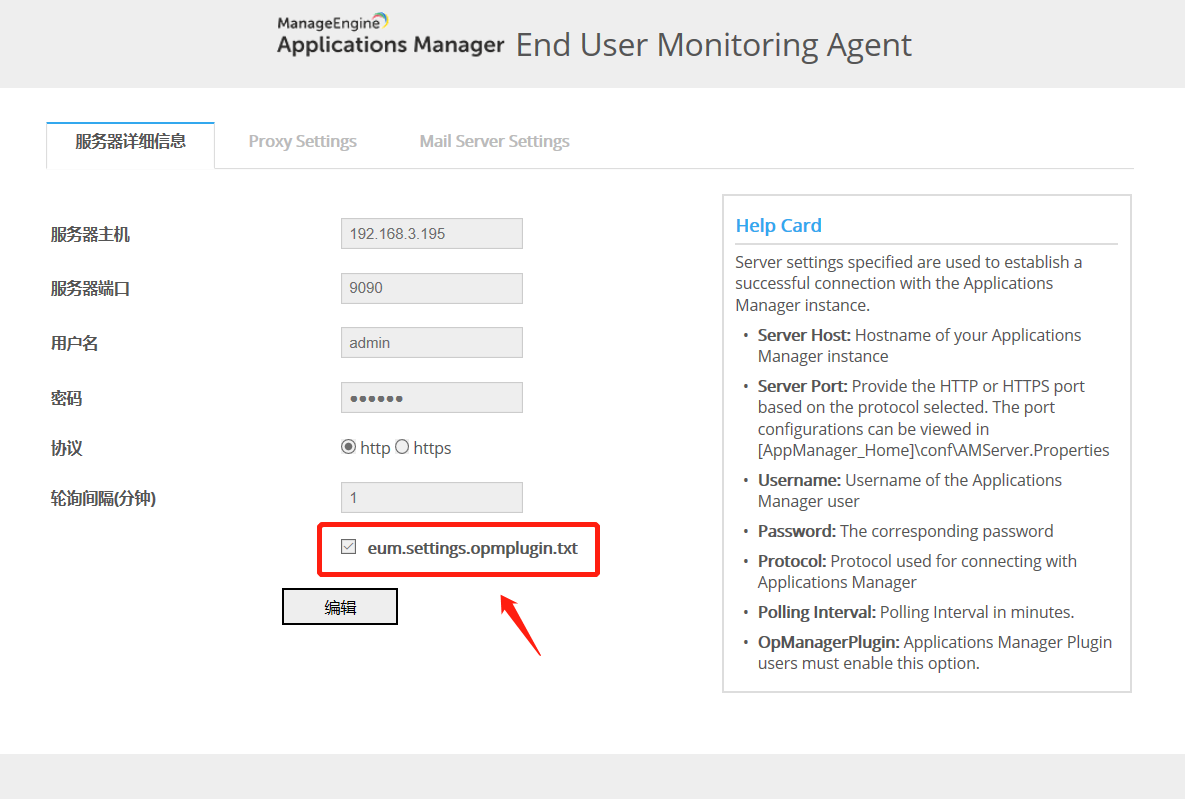Viewport: 1185px width, 799px height.
Task: Click the 服务器主机 label
Action: coord(90,234)
